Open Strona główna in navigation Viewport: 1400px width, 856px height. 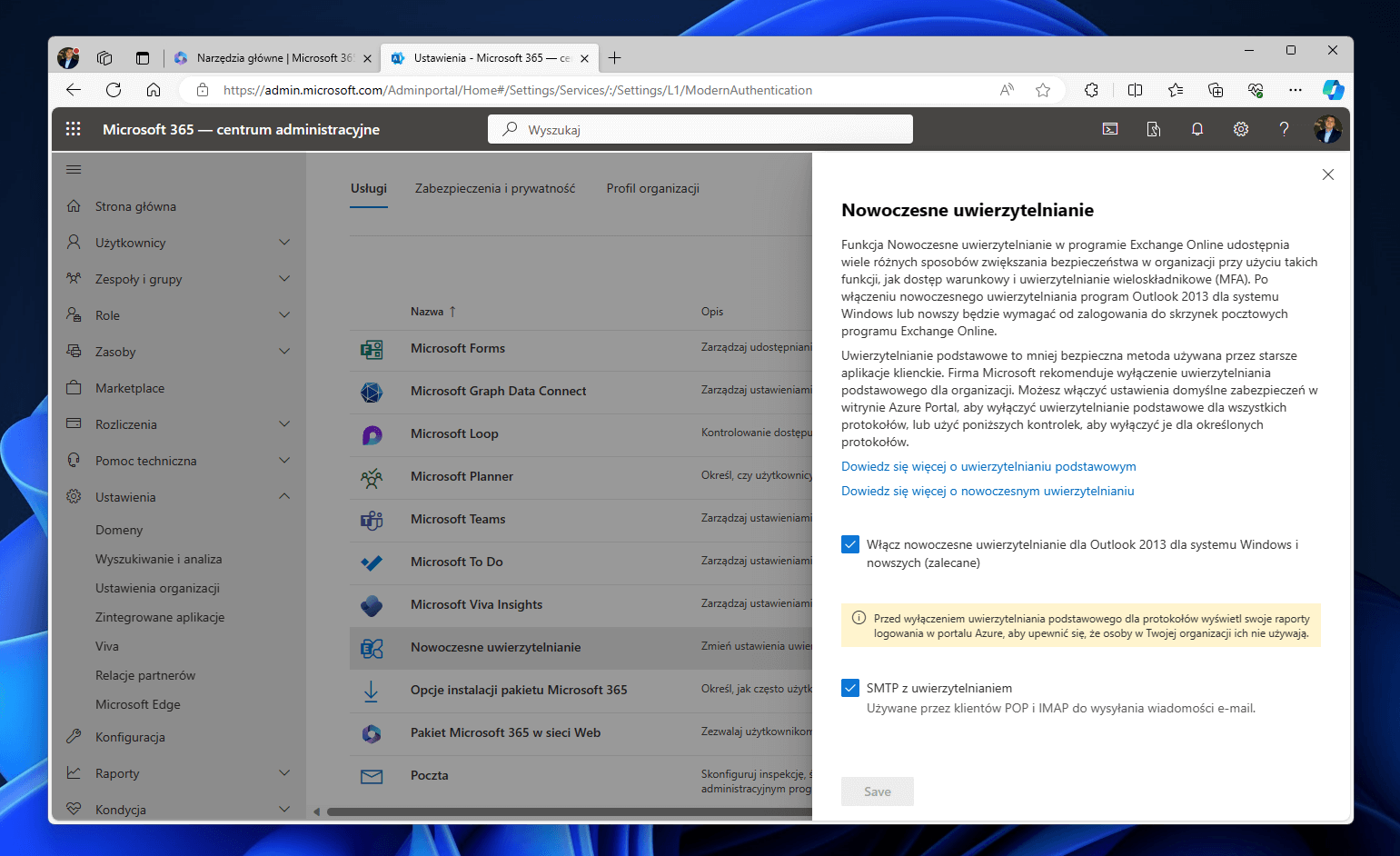point(135,206)
